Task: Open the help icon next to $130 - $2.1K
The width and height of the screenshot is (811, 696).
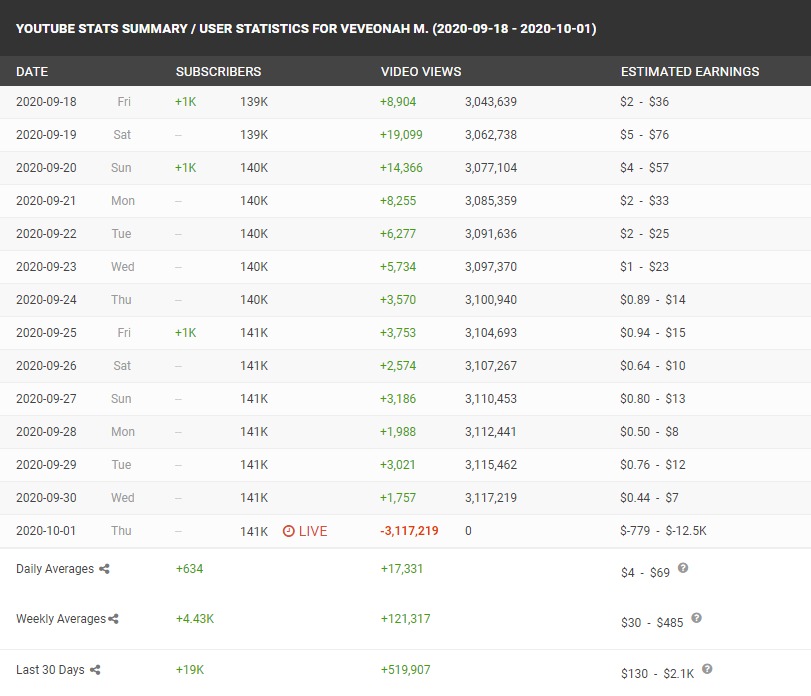Action: (707, 669)
